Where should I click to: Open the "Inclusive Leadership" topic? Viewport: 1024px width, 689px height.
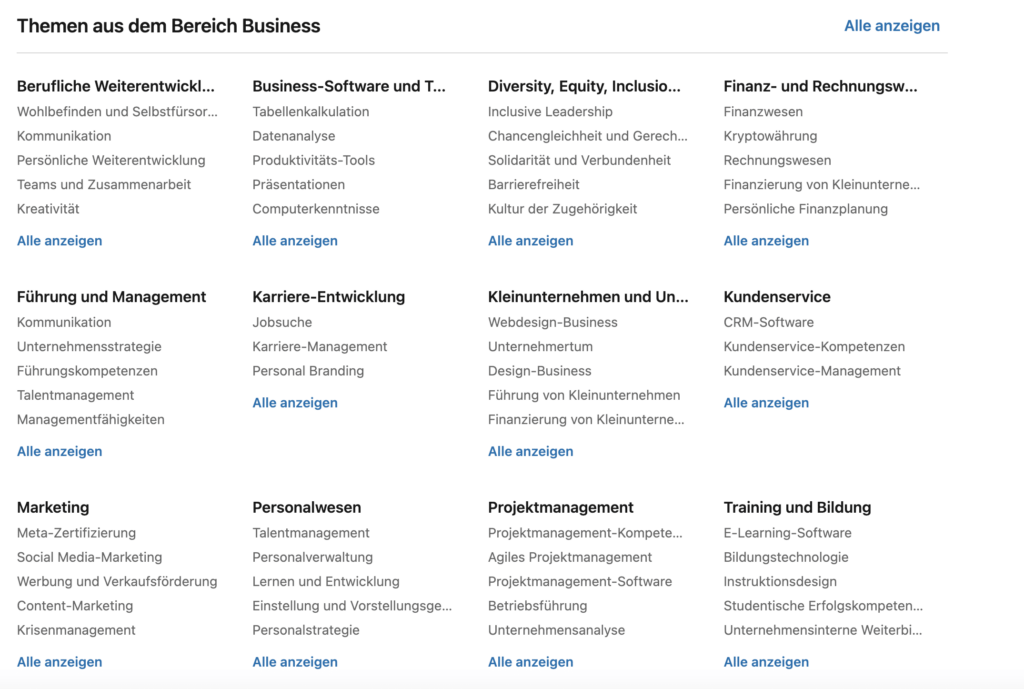(x=550, y=112)
